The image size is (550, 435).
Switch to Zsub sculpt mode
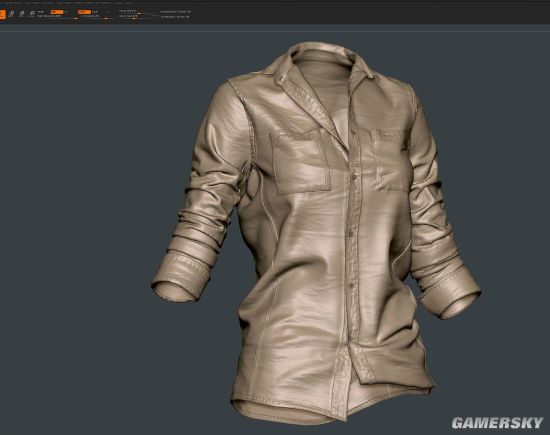[x=95, y=12]
